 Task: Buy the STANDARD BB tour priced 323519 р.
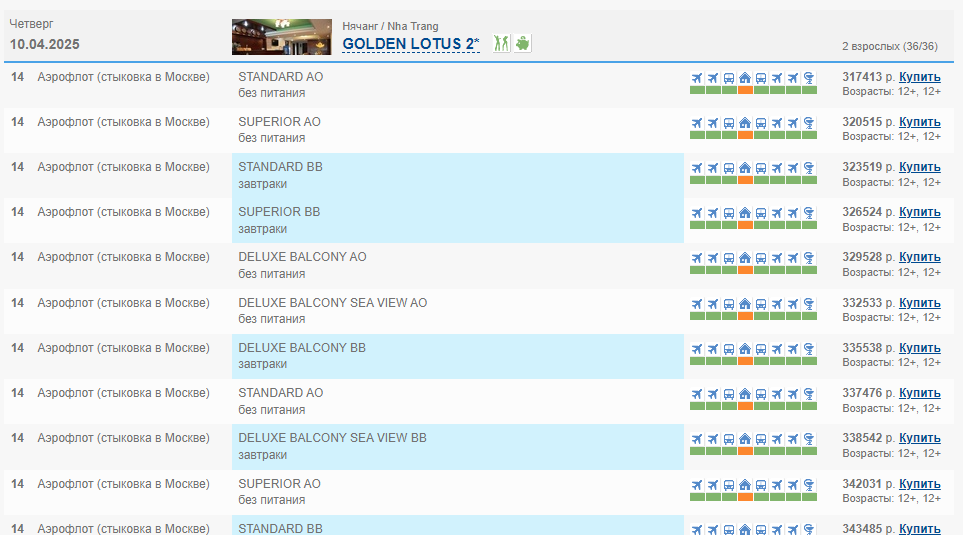tap(919, 166)
